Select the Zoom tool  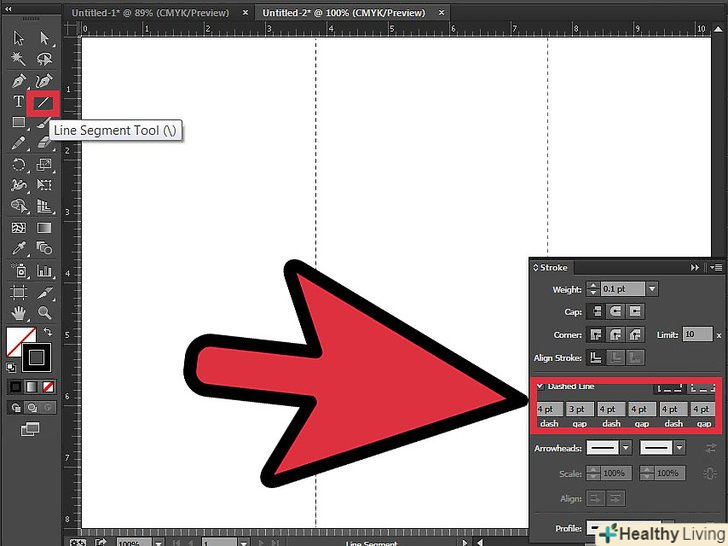click(44, 313)
